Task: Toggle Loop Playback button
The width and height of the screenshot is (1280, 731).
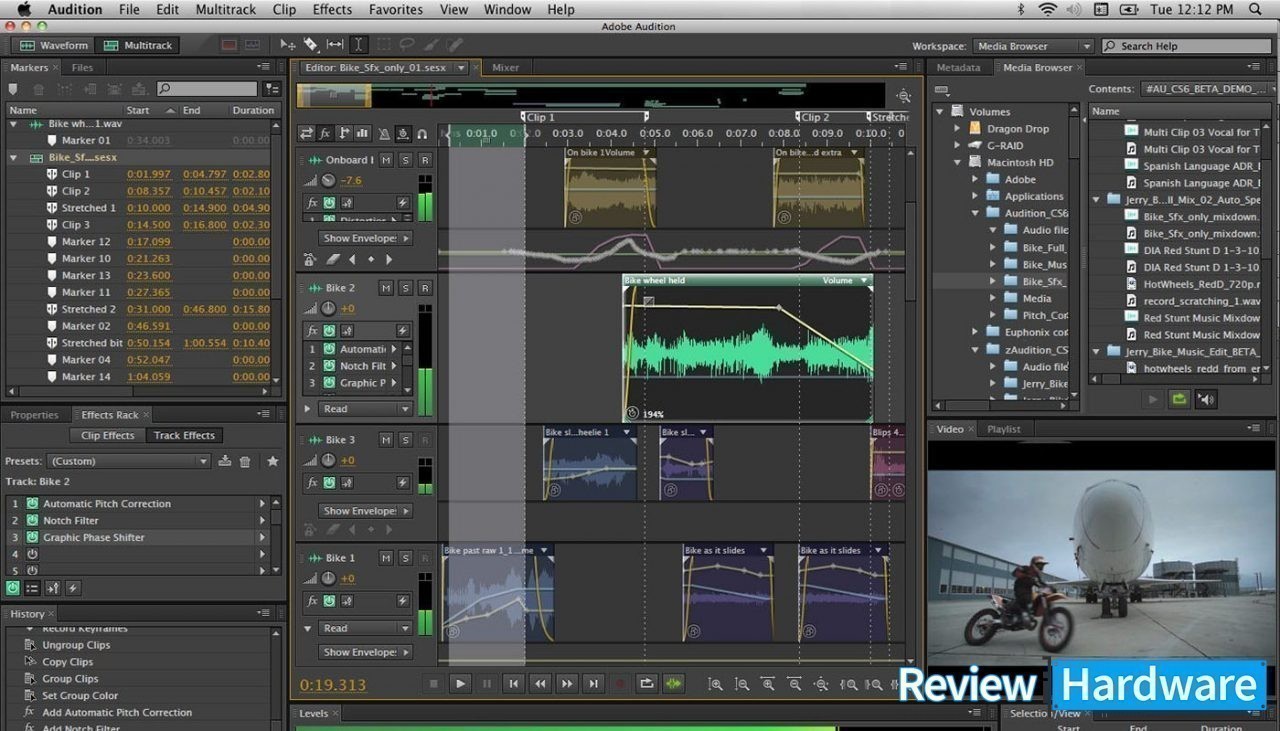Action: [x=646, y=684]
